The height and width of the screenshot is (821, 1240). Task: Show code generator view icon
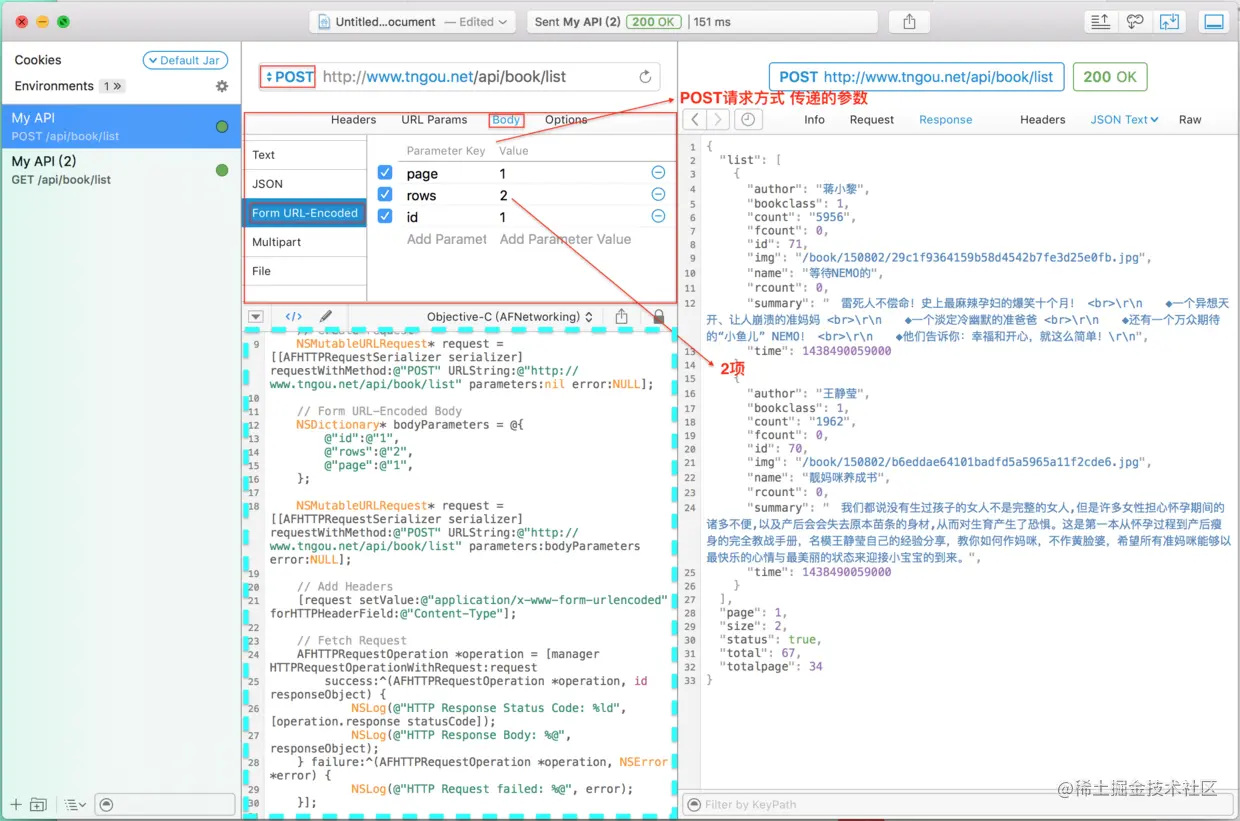tap(293, 316)
